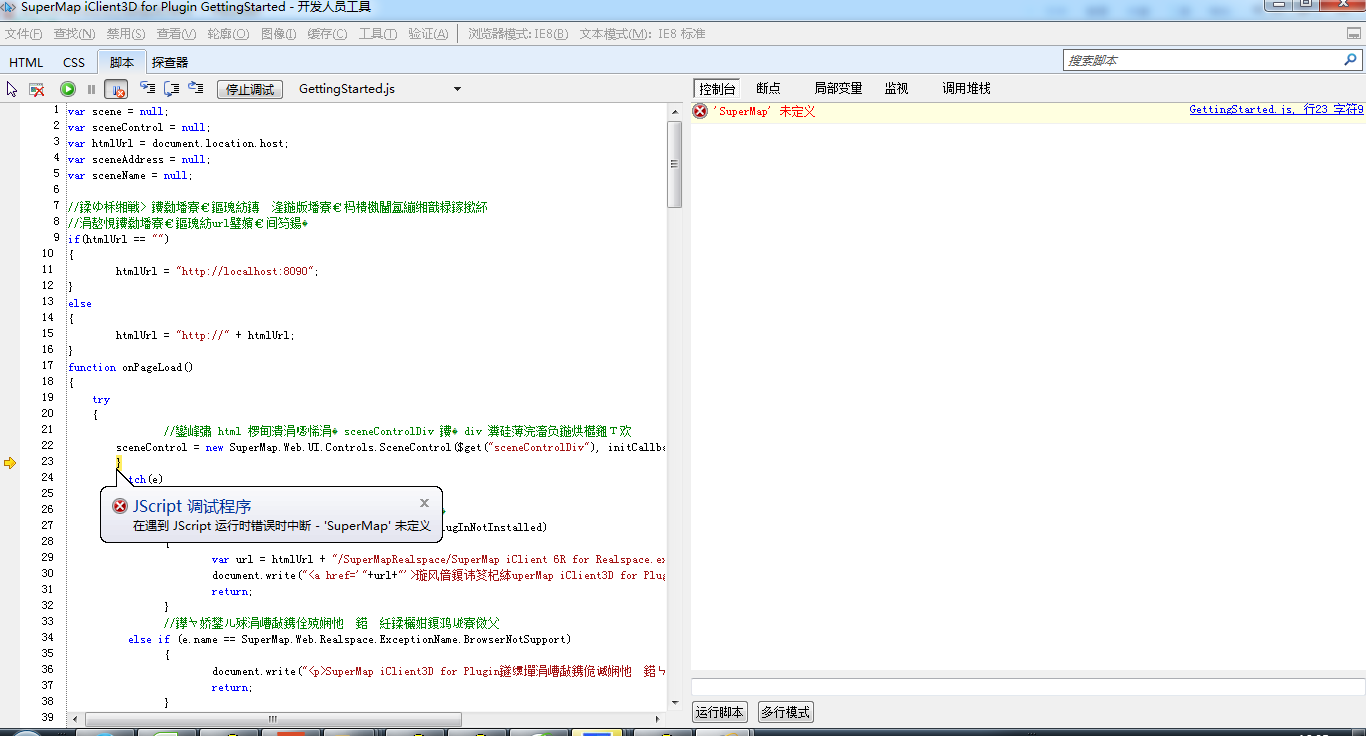Open 文本模式: IE8 标准 menu
Viewport: 1366px width, 736px height.
(642, 34)
